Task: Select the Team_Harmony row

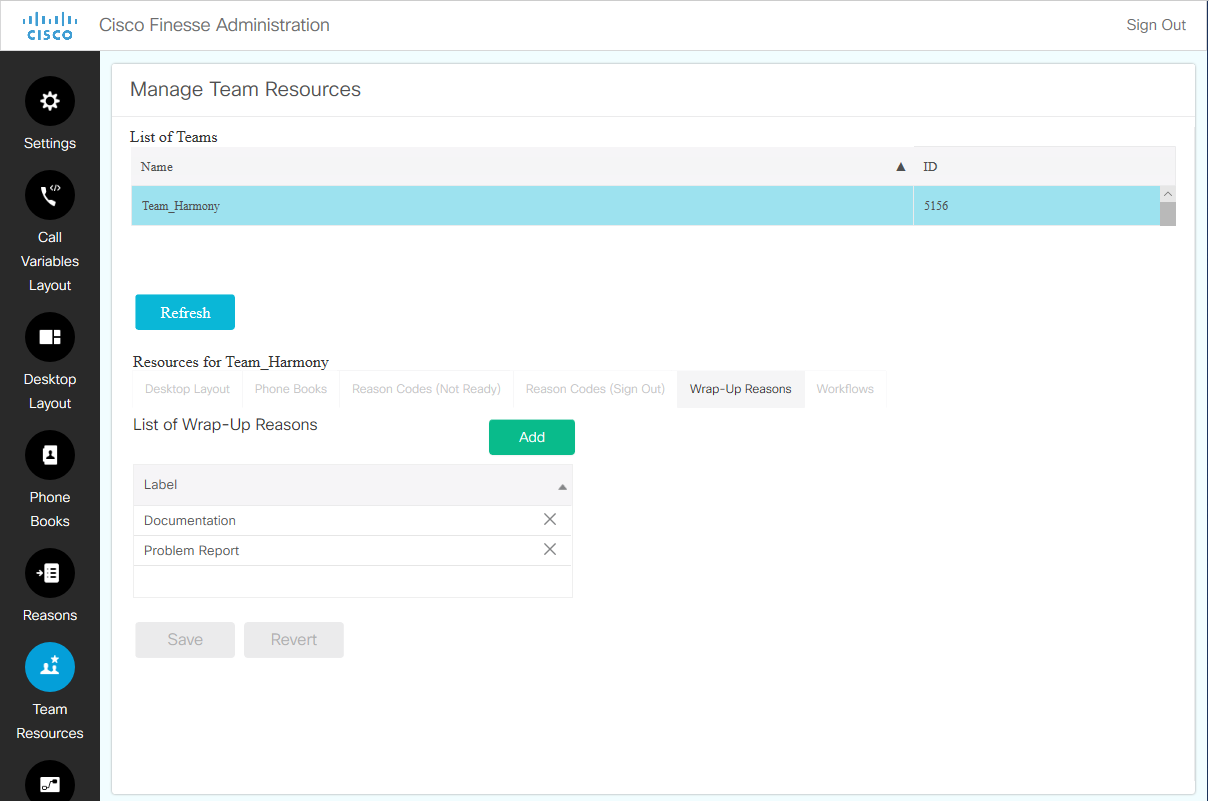Action: click(646, 206)
